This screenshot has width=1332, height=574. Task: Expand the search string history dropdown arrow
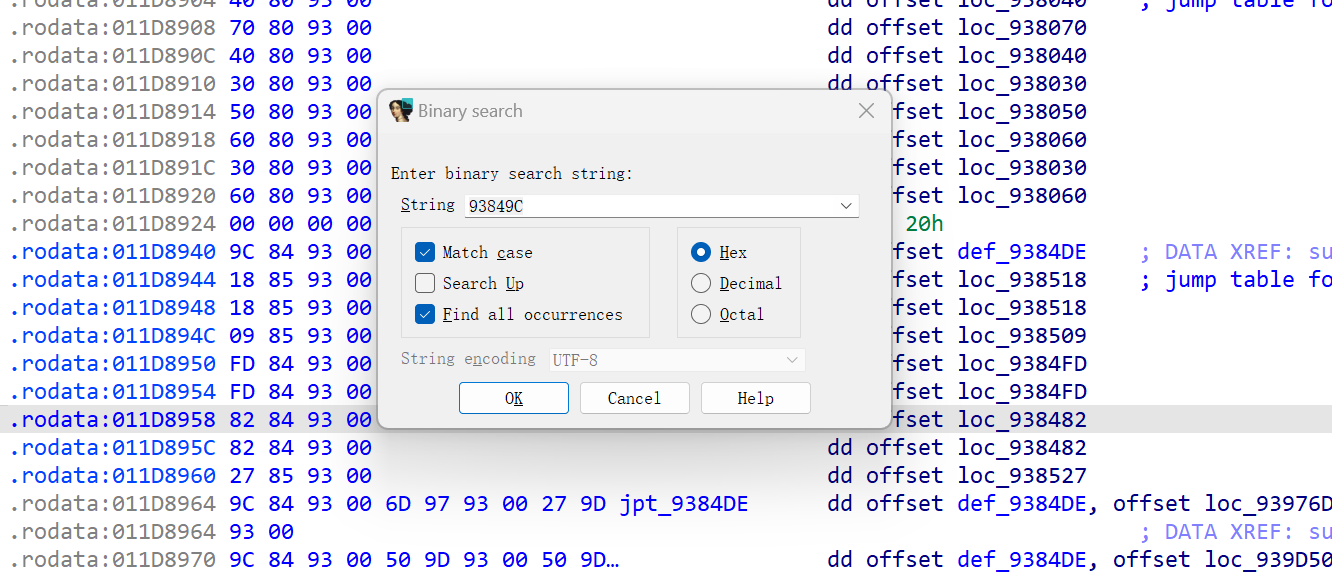847,206
